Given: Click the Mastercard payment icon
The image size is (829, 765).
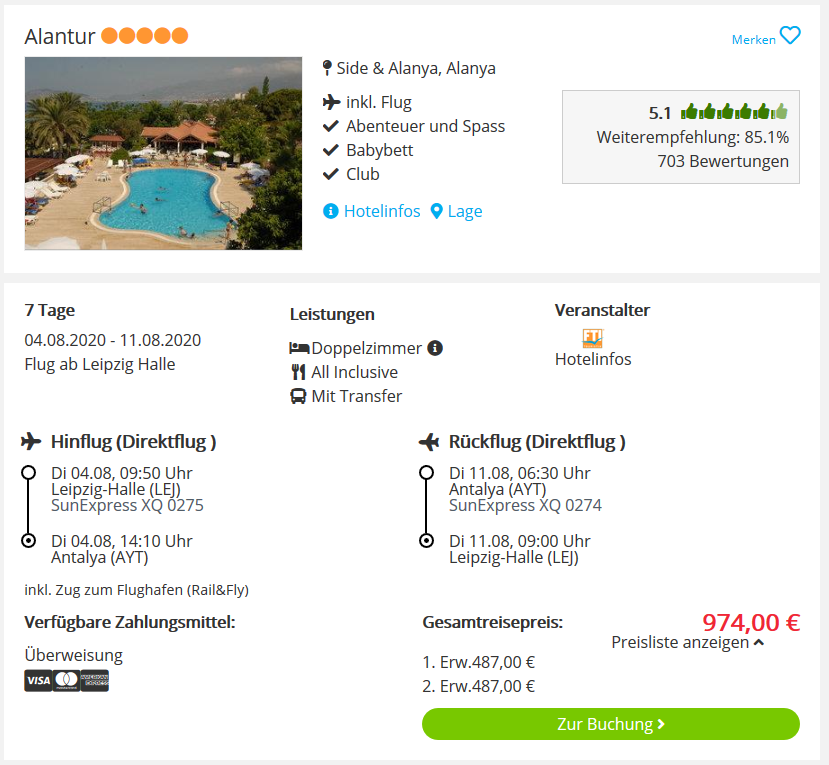Looking at the screenshot, I should tap(67, 680).
